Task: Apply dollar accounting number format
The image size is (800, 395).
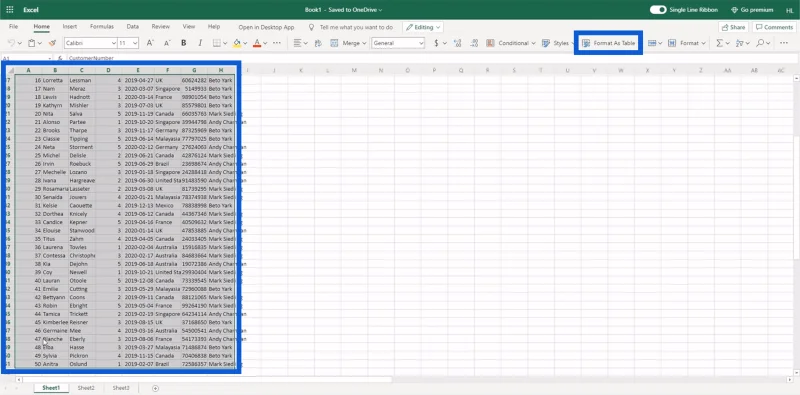Action: (436, 43)
